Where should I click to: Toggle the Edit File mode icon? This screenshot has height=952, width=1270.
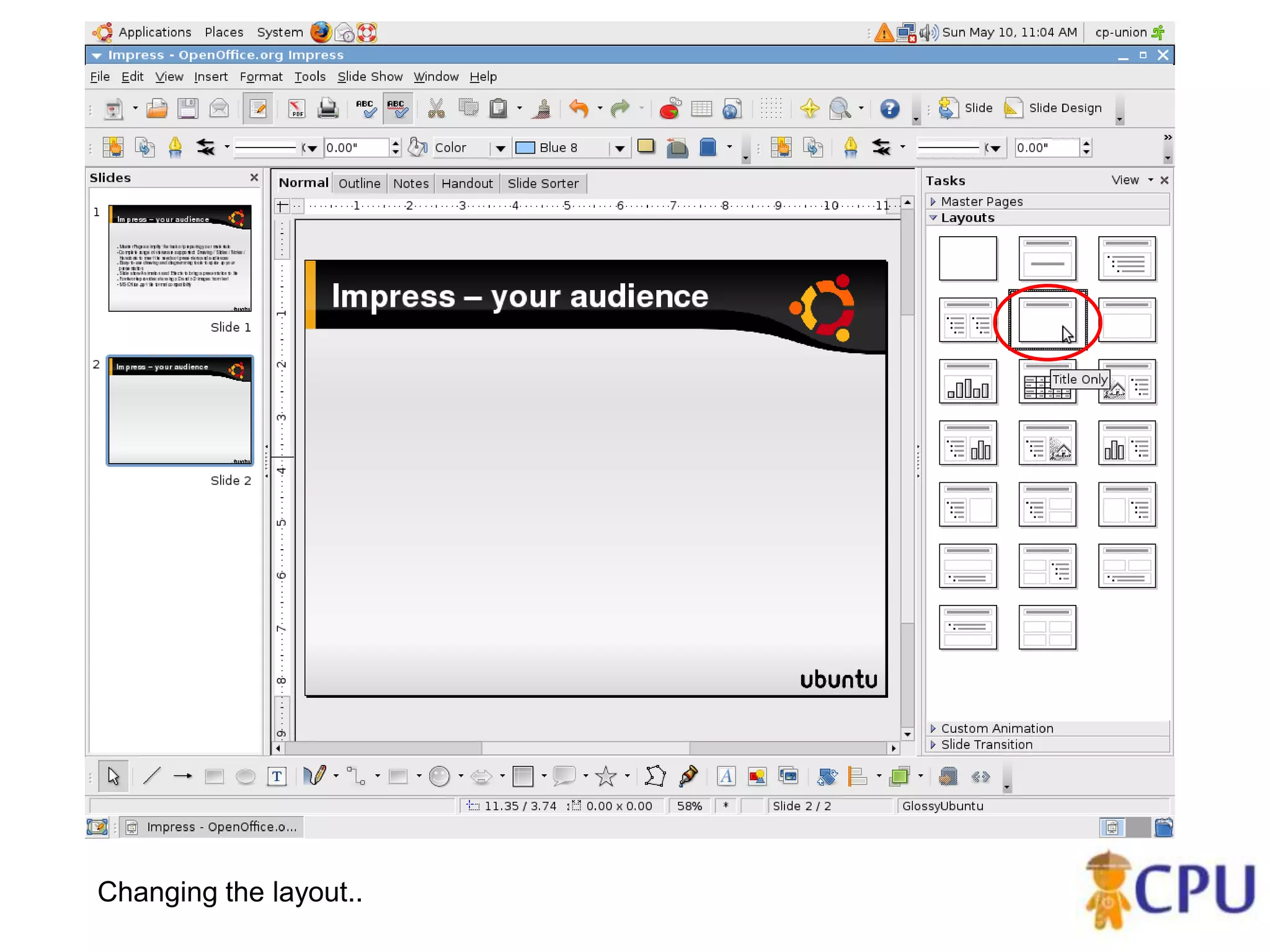[x=258, y=109]
